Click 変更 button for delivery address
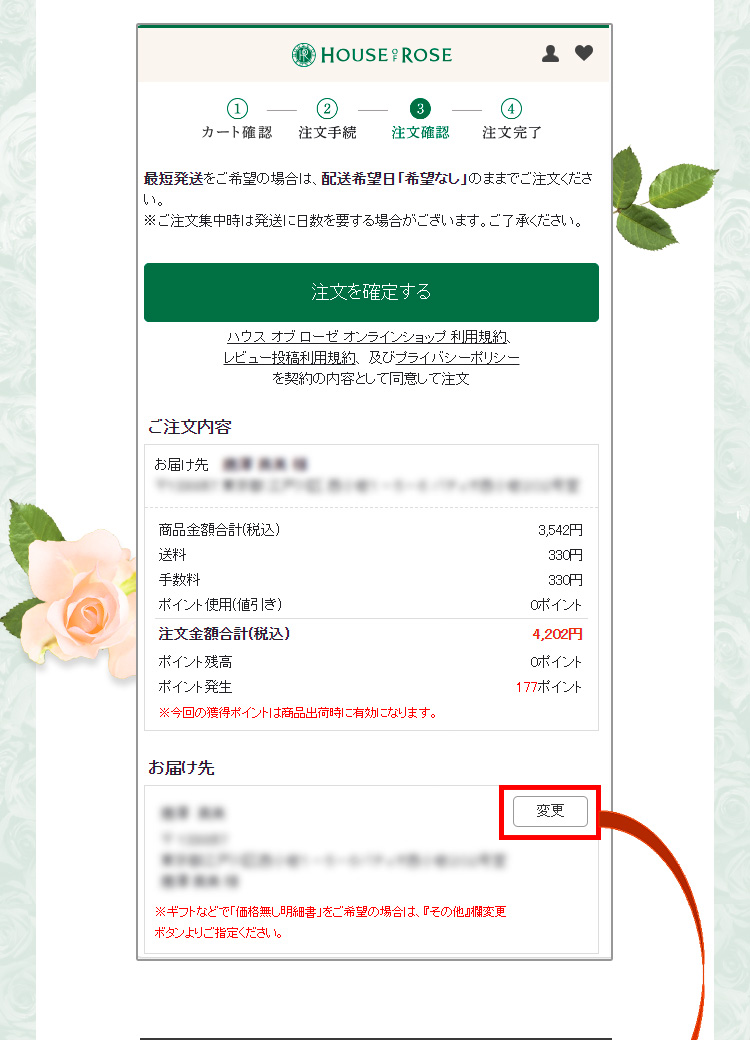The height and width of the screenshot is (1040, 750). [x=550, y=811]
